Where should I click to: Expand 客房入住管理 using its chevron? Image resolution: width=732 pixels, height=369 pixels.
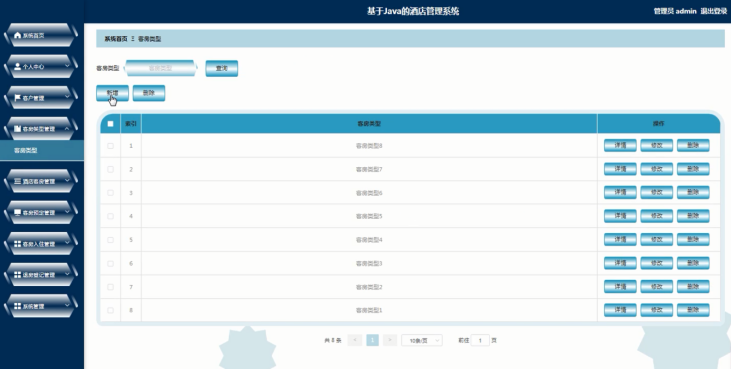click(67, 243)
